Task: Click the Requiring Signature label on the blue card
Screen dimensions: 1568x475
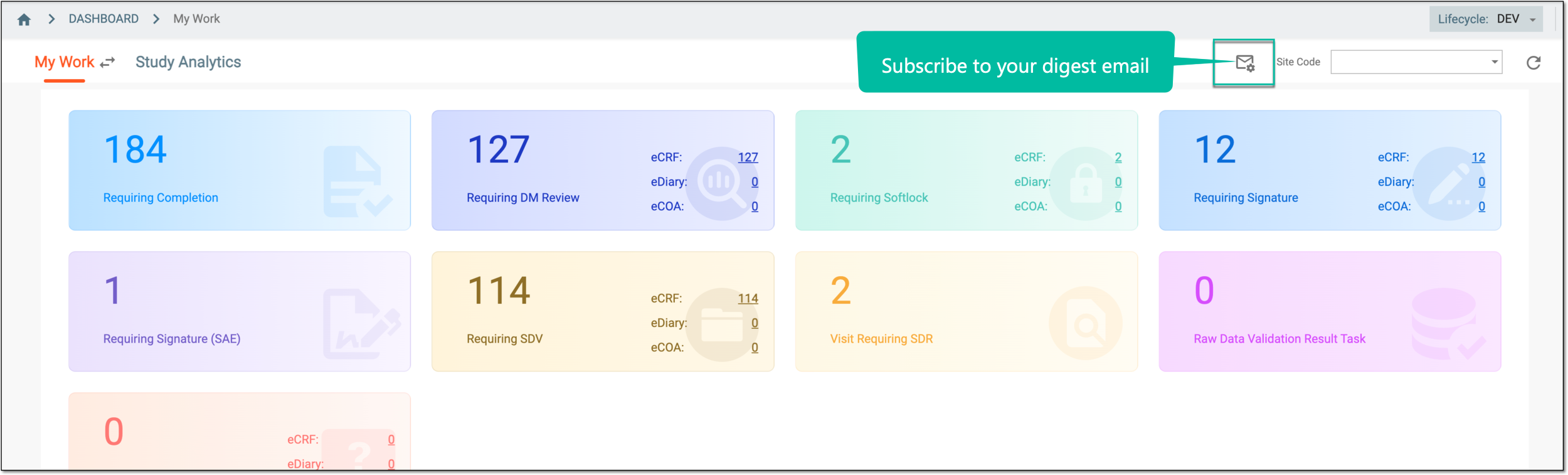Action: point(1246,198)
